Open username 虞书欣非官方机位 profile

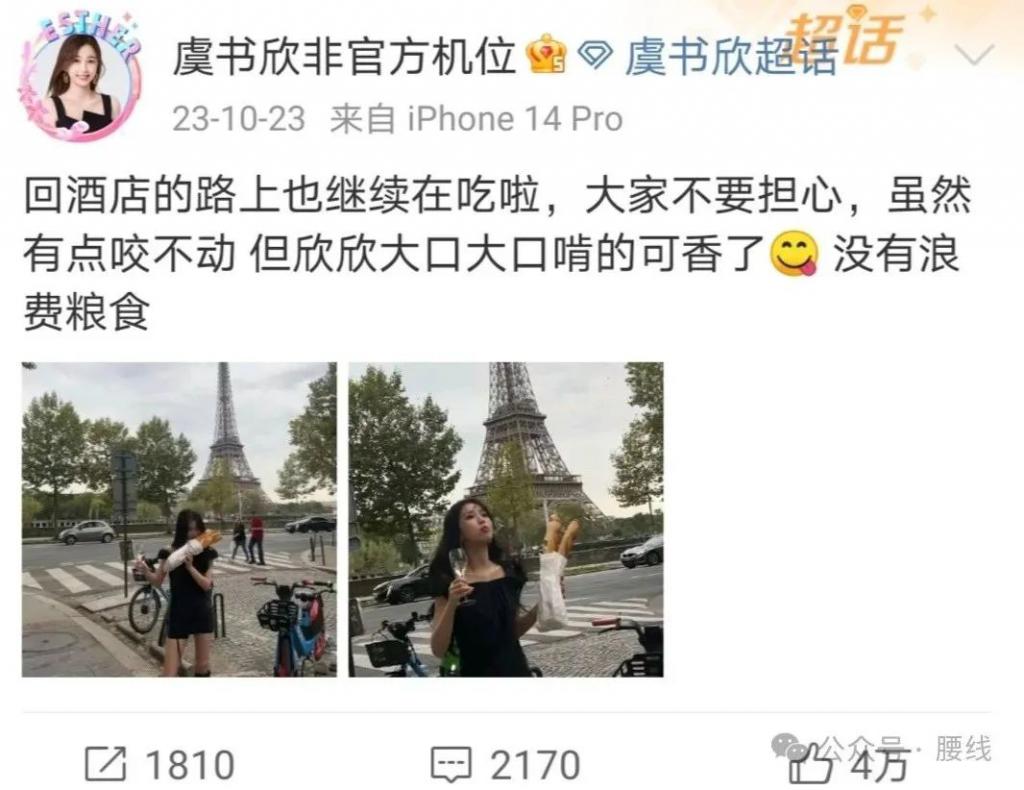[x=344, y=55]
